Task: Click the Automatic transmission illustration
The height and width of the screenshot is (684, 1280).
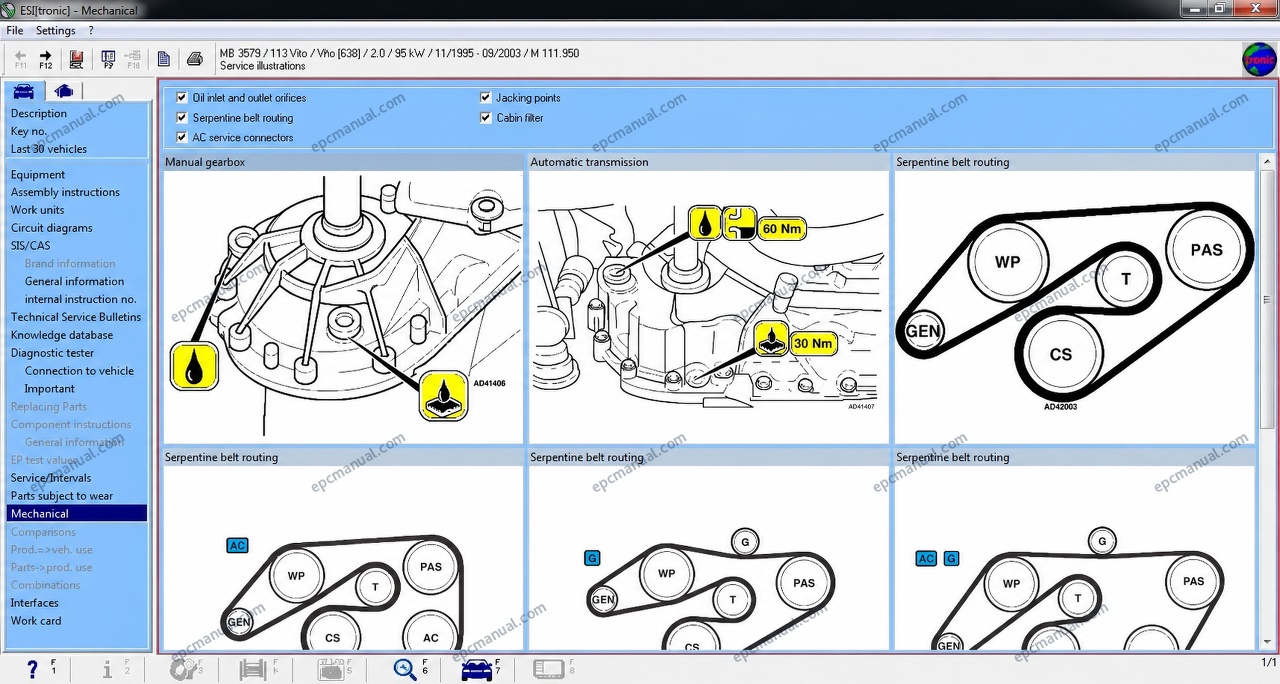Action: [708, 306]
